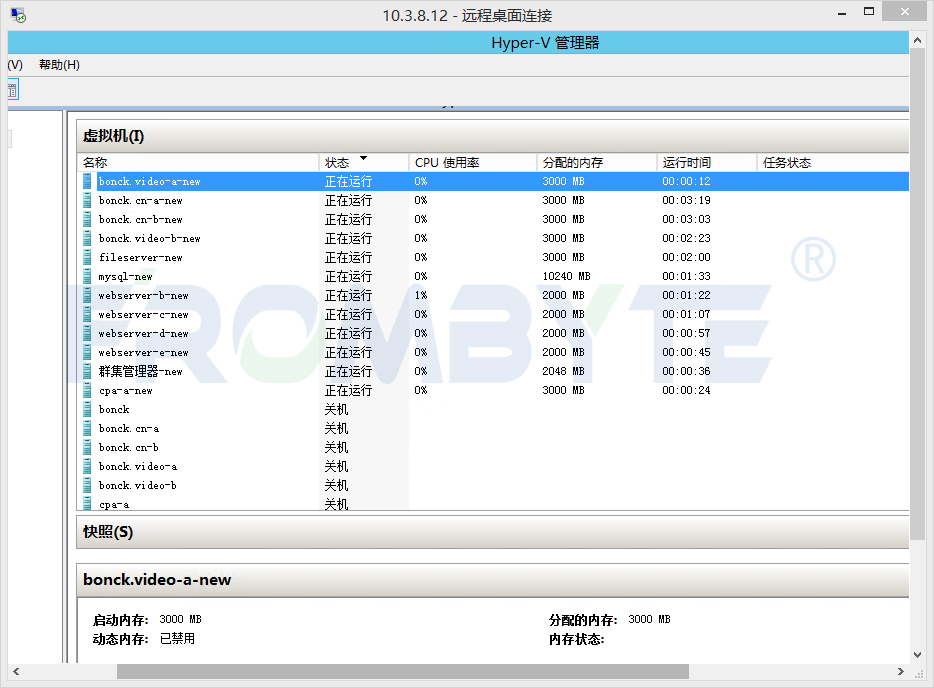
Task: Click the CPU 使用率 column header
Action: (448, 162)
